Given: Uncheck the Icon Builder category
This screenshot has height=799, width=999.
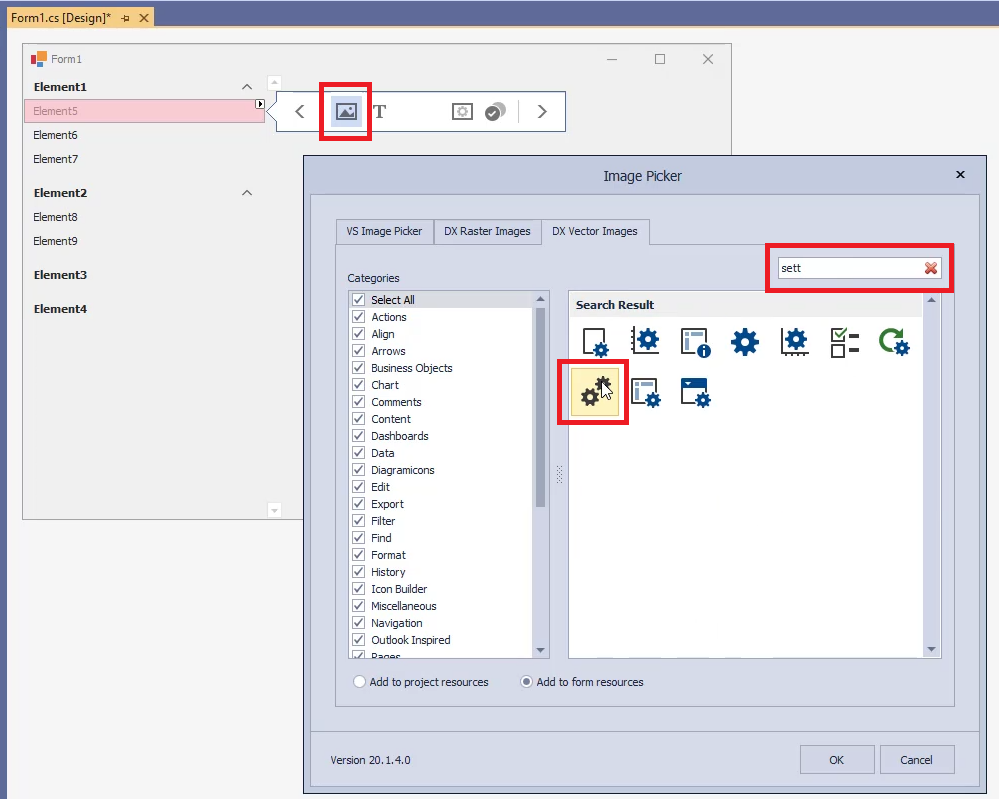Looking at the screenshot, I should (x=359, y=589).
